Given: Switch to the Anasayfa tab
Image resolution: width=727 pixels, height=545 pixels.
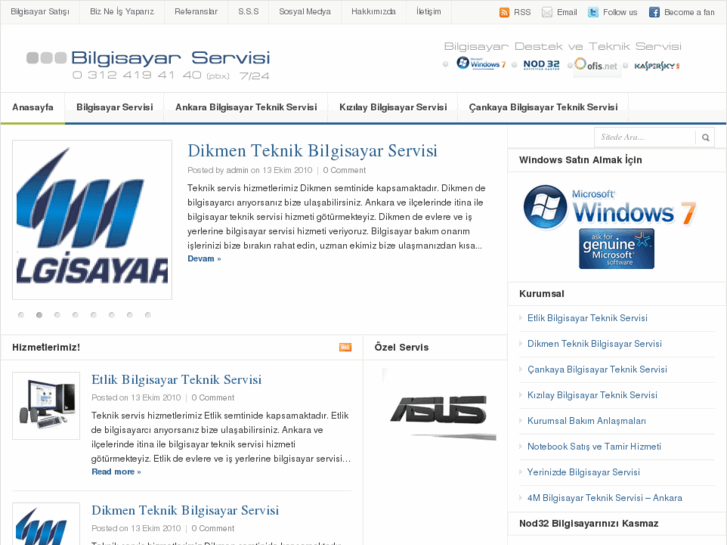Looking at the screenshot, I should 32,108.
